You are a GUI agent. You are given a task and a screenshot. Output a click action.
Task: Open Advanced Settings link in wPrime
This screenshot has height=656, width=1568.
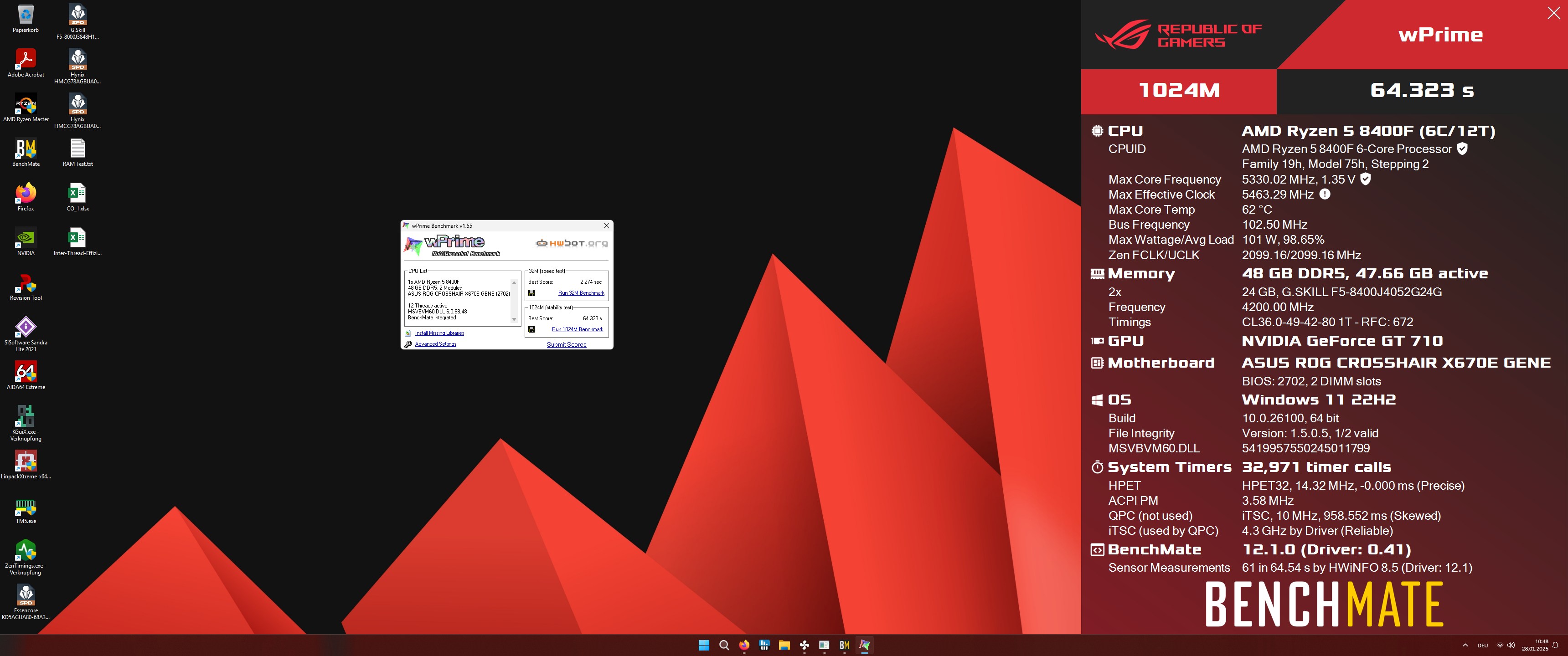(x=435, y=344)
